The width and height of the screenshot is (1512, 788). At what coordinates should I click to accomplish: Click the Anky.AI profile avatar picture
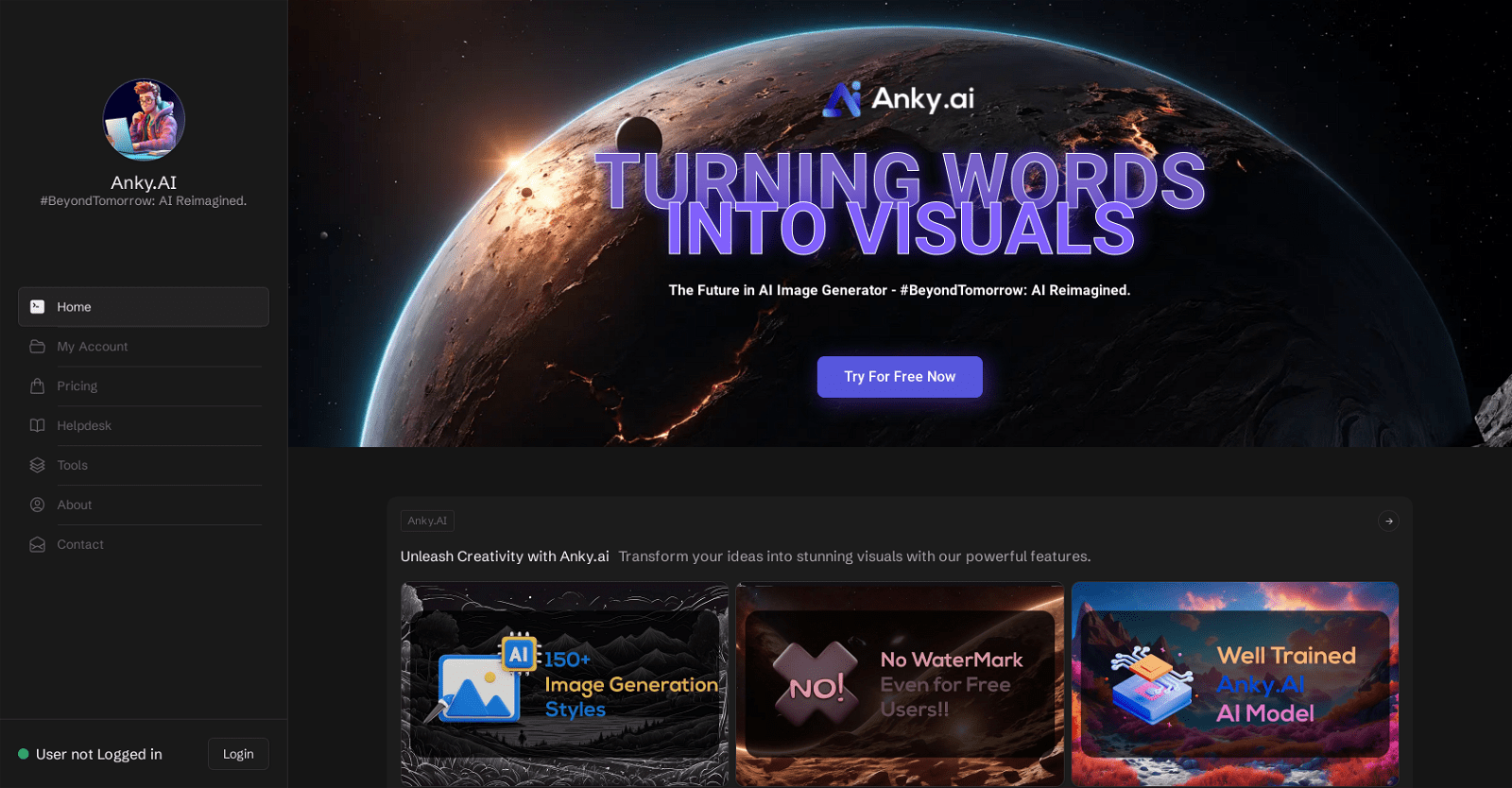click(144, 120)
